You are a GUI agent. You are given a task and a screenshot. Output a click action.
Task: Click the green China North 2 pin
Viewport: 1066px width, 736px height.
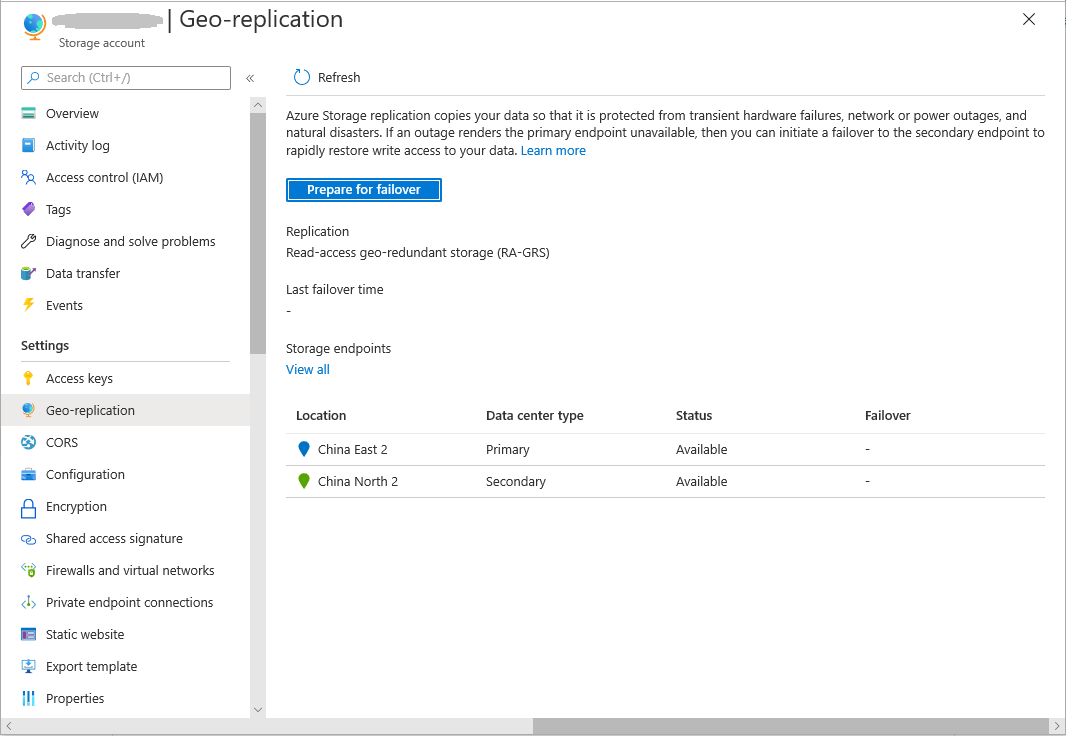(x=304, y=481)
